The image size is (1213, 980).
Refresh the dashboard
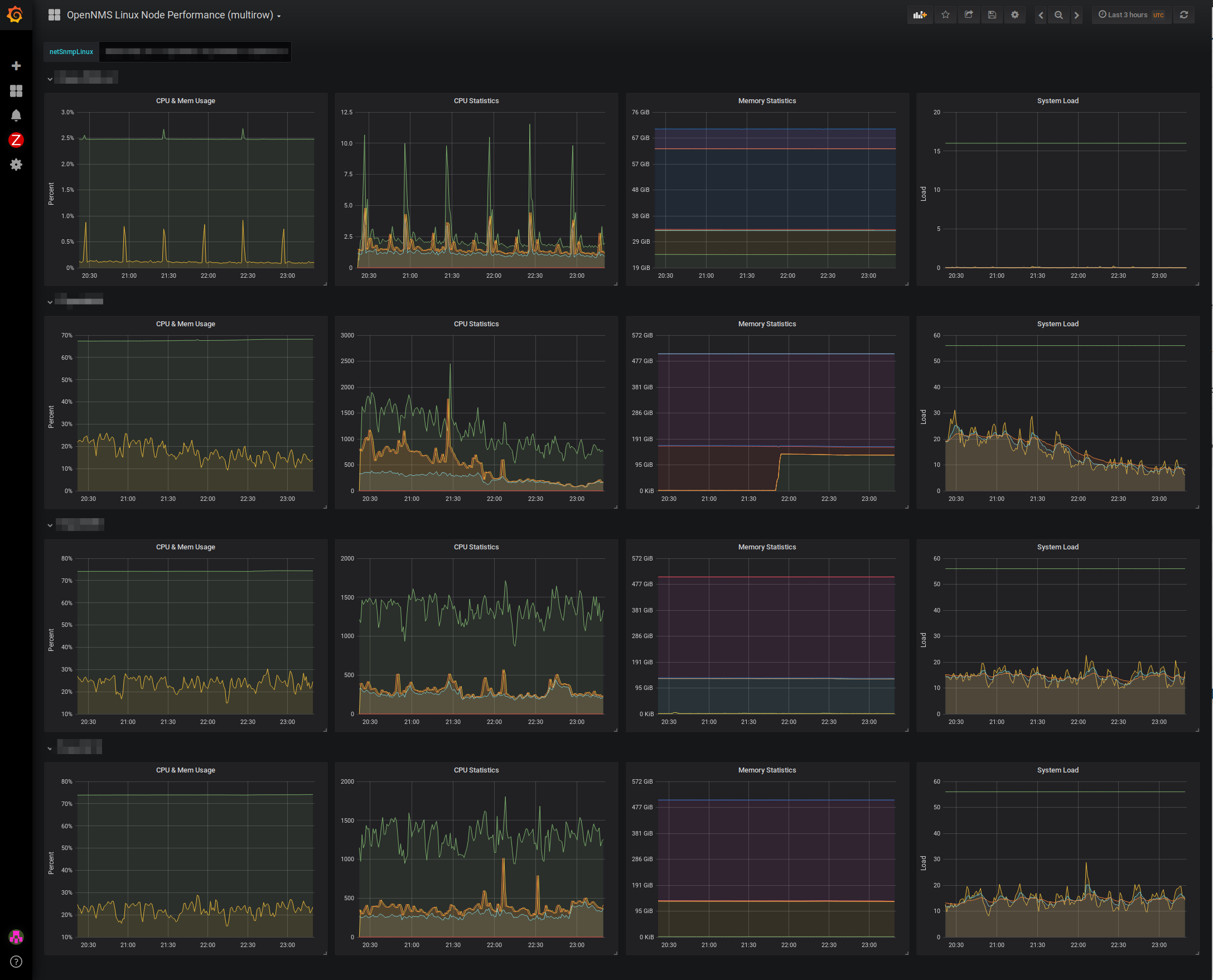tap(1183, 15)
